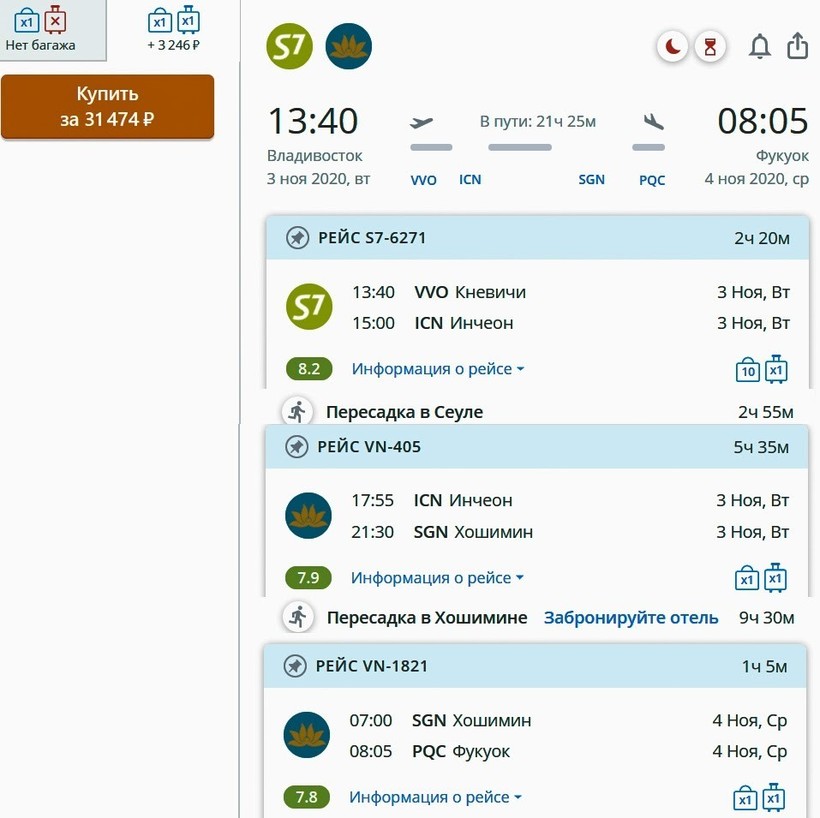The width and height of the screenshot is (820, 818).
Task: Open the 'Забронируйте отель' link
Action: point(631,617)
